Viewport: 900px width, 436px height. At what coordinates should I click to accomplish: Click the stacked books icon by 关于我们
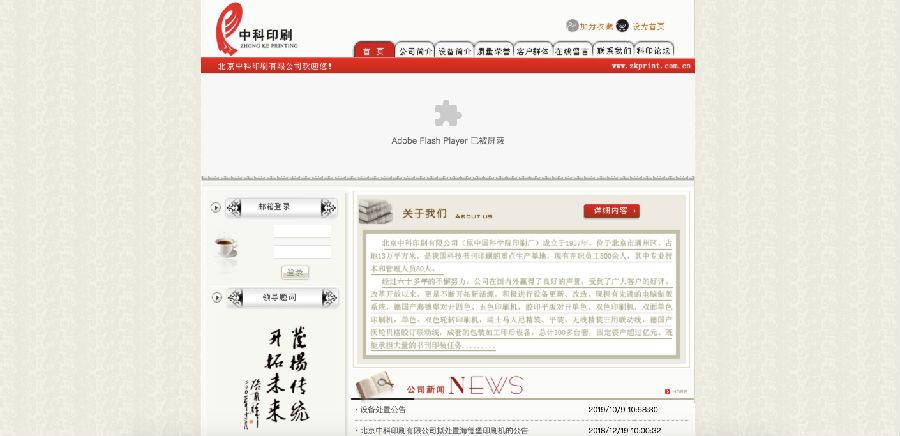click(x=375, y=212)
